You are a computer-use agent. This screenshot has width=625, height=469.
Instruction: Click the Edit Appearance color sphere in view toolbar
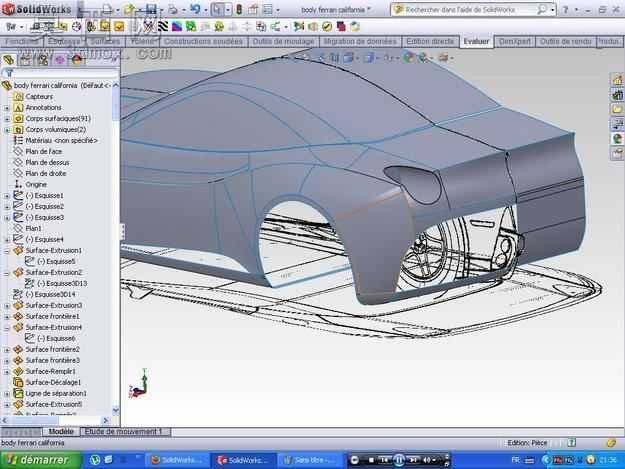[408, 57]
